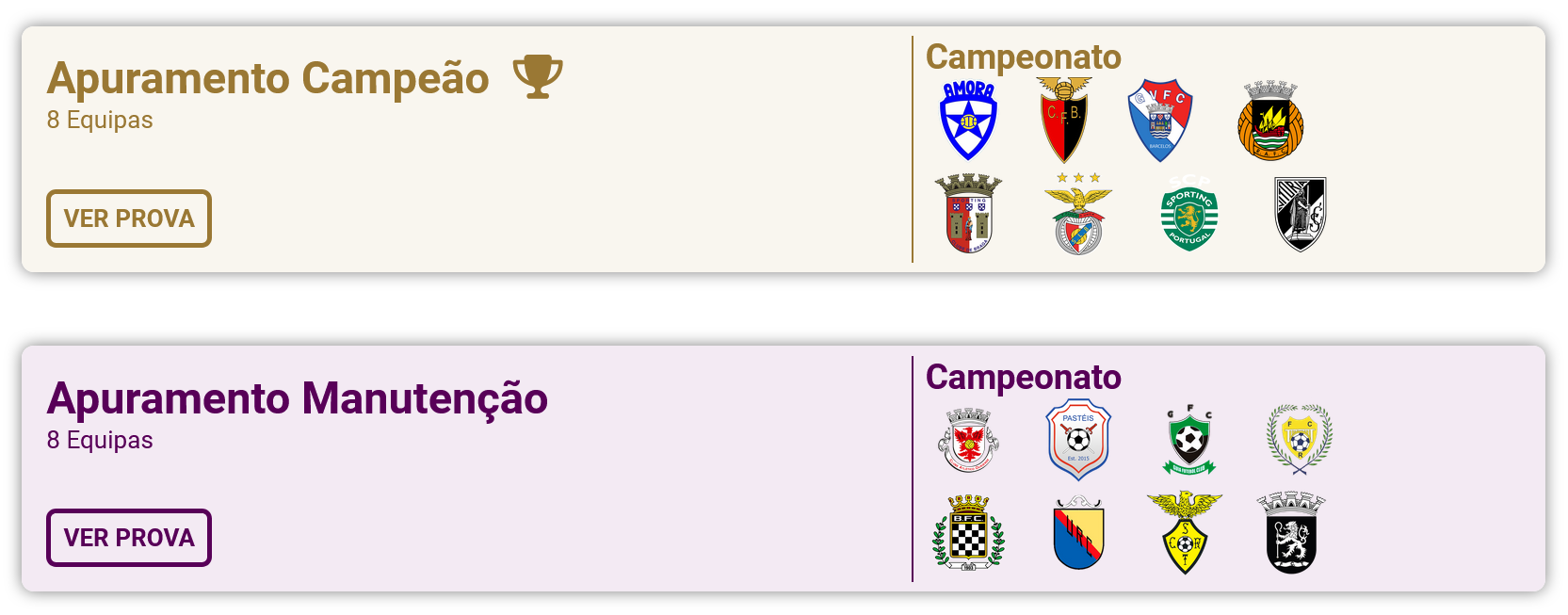Select the SC Braga crest
Viewport: 1568px width, 615px height.
[x=968, y=214]
